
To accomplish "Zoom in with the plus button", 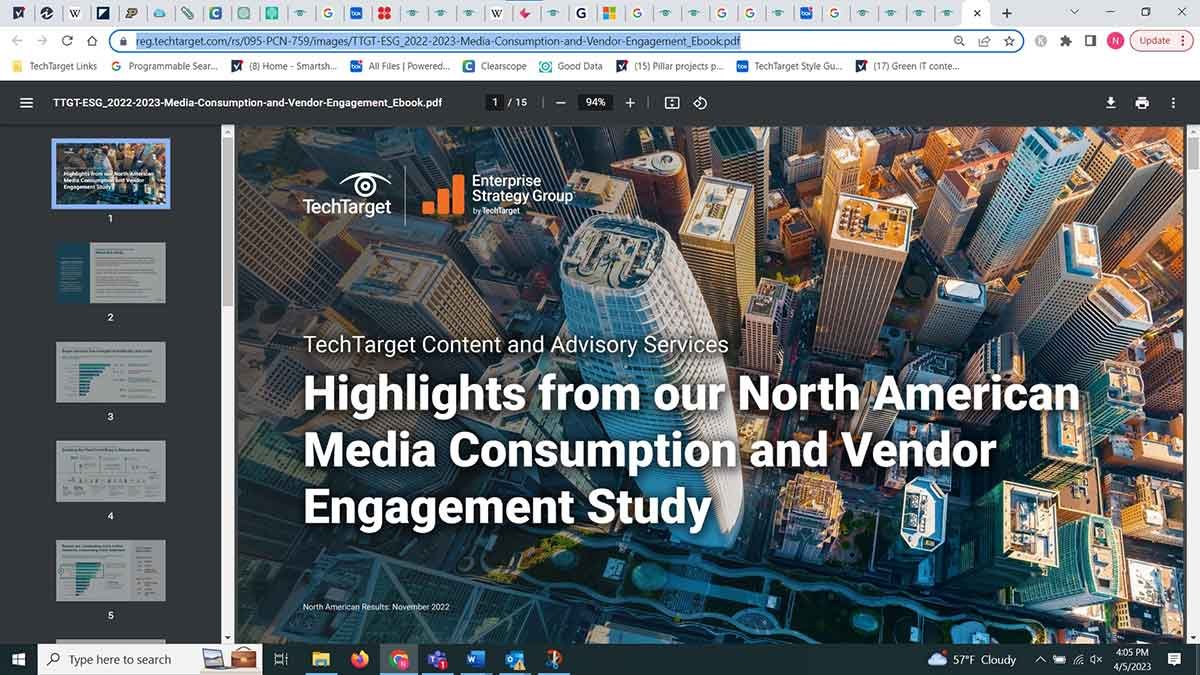I will pyautogui.click(x=630, y=103).
